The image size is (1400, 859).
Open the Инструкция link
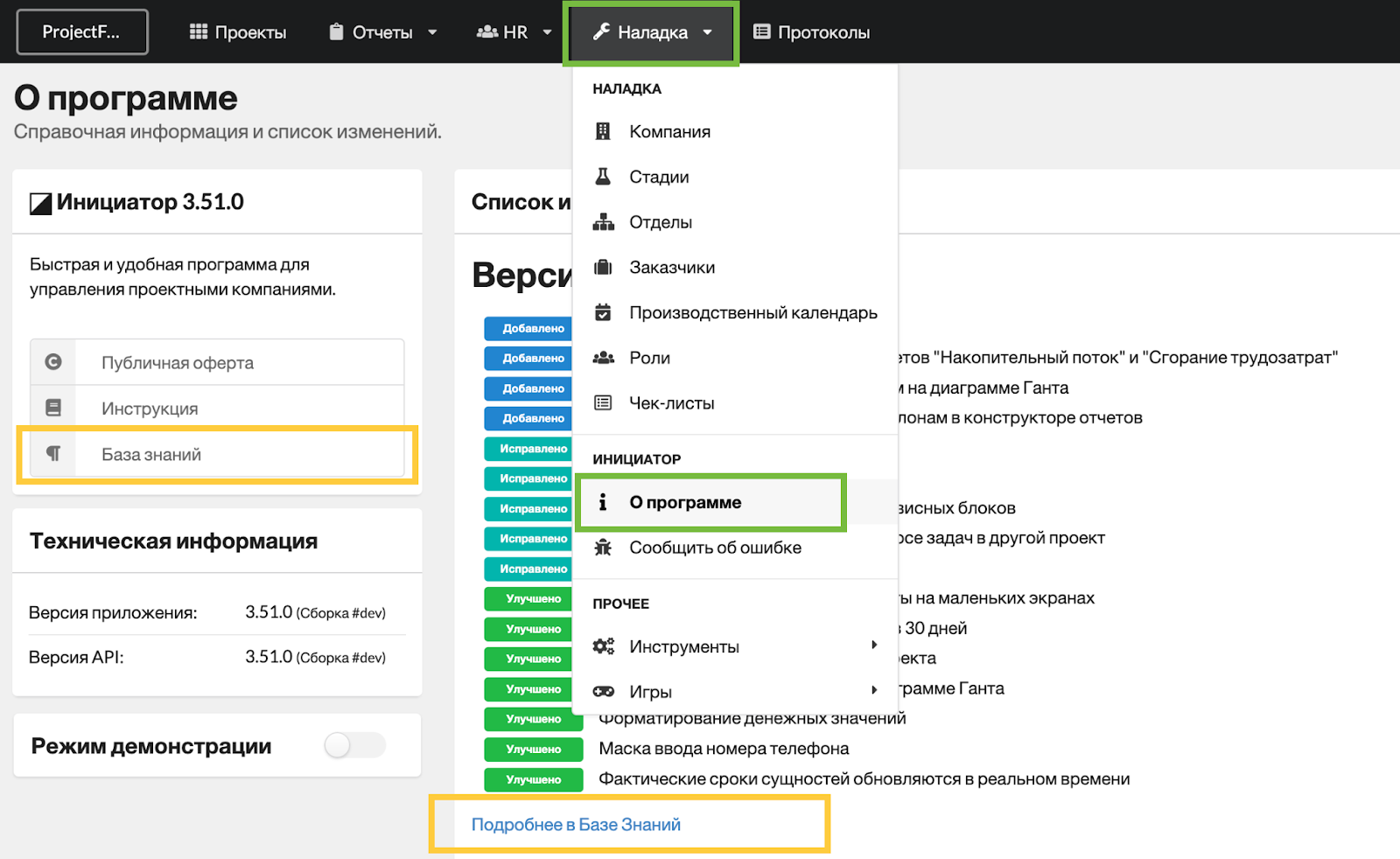(217, 408)
